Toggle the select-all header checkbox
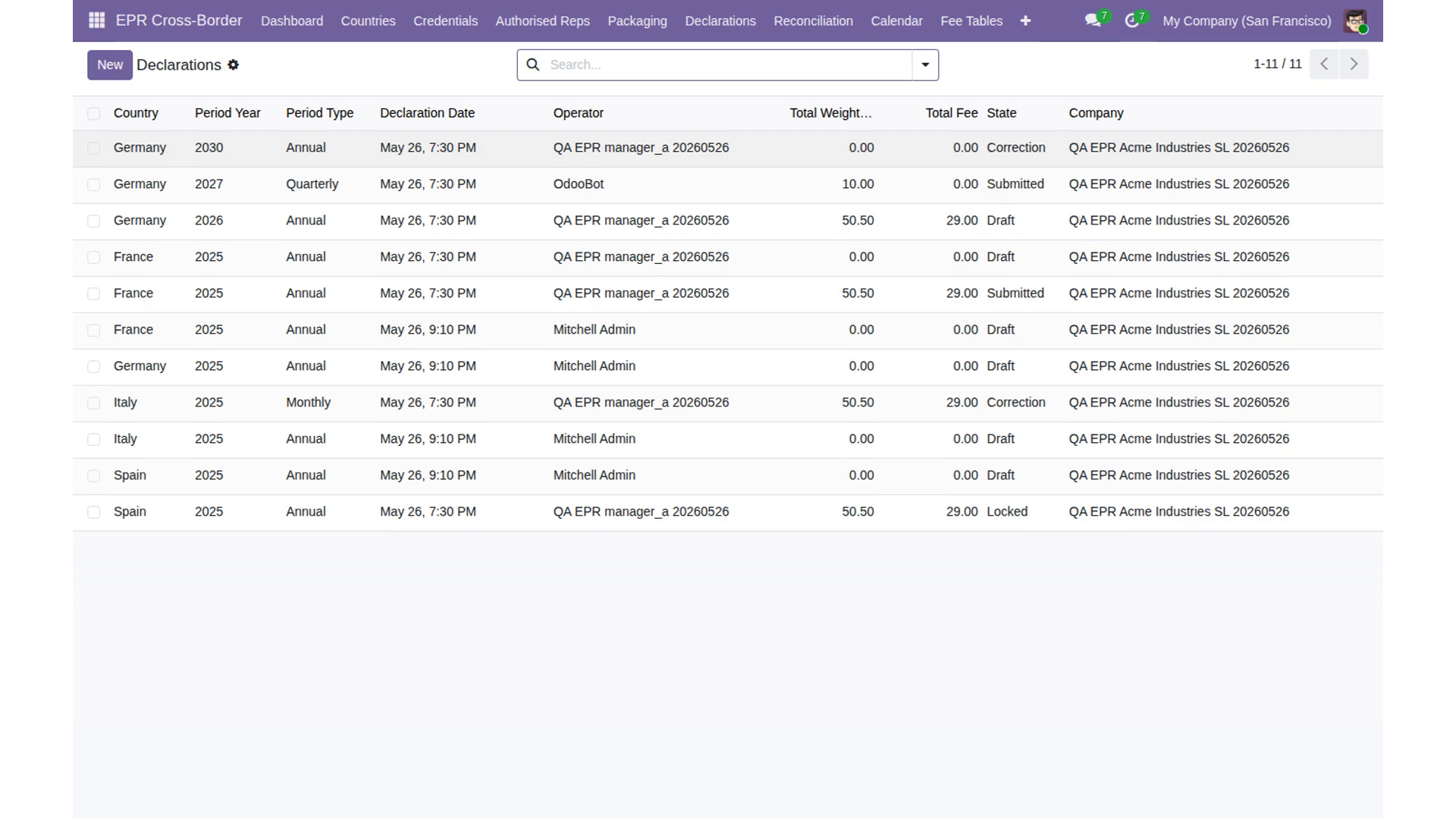 (93, 114)
